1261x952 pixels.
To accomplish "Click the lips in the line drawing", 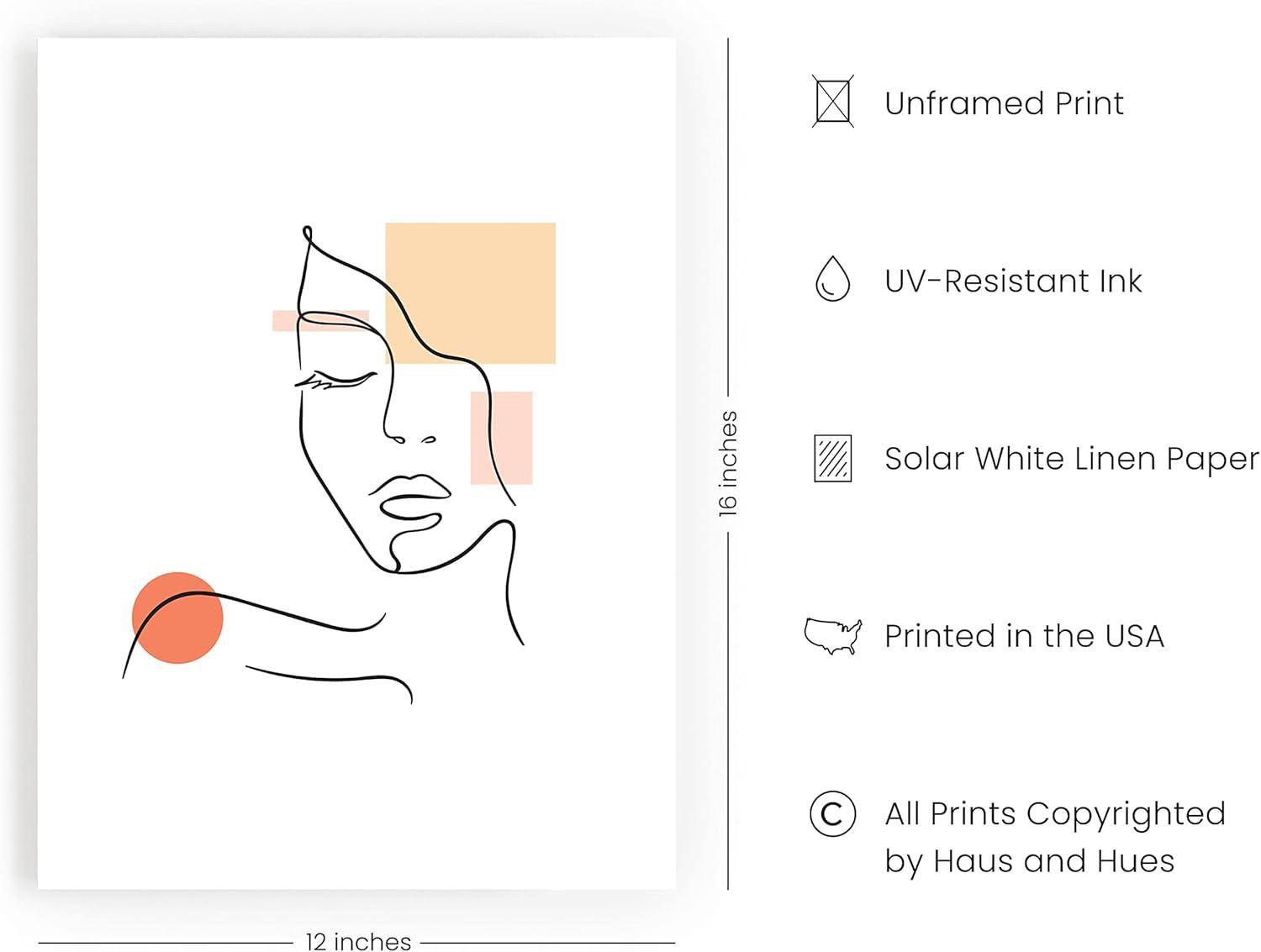I will pos(409,502).
